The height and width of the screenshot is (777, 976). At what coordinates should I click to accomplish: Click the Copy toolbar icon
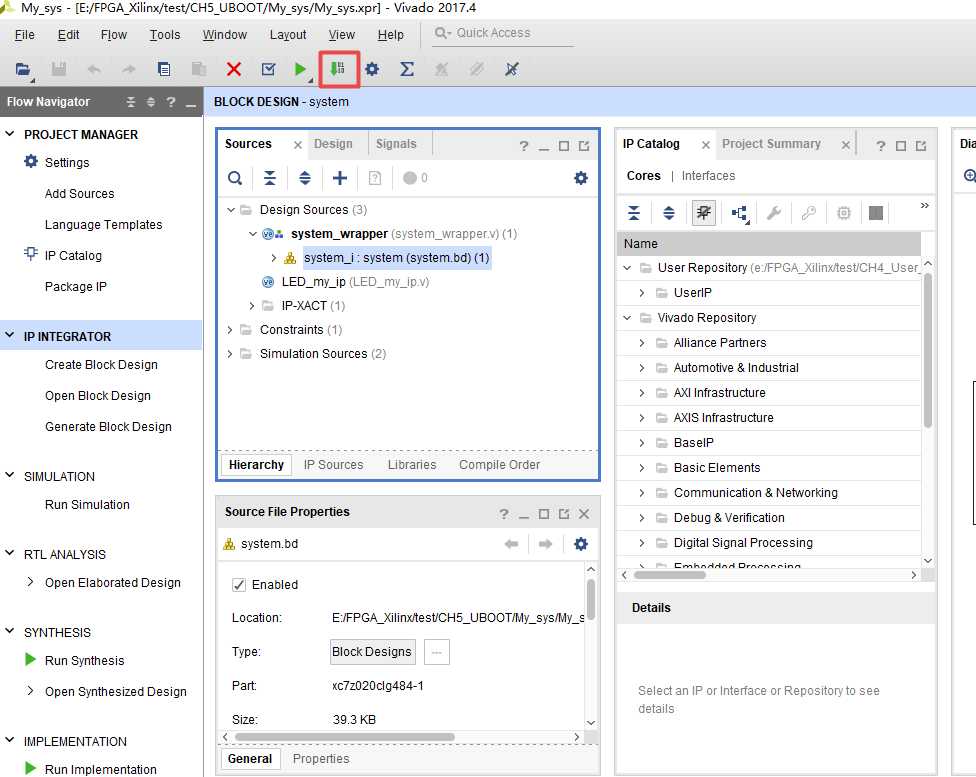164,69
